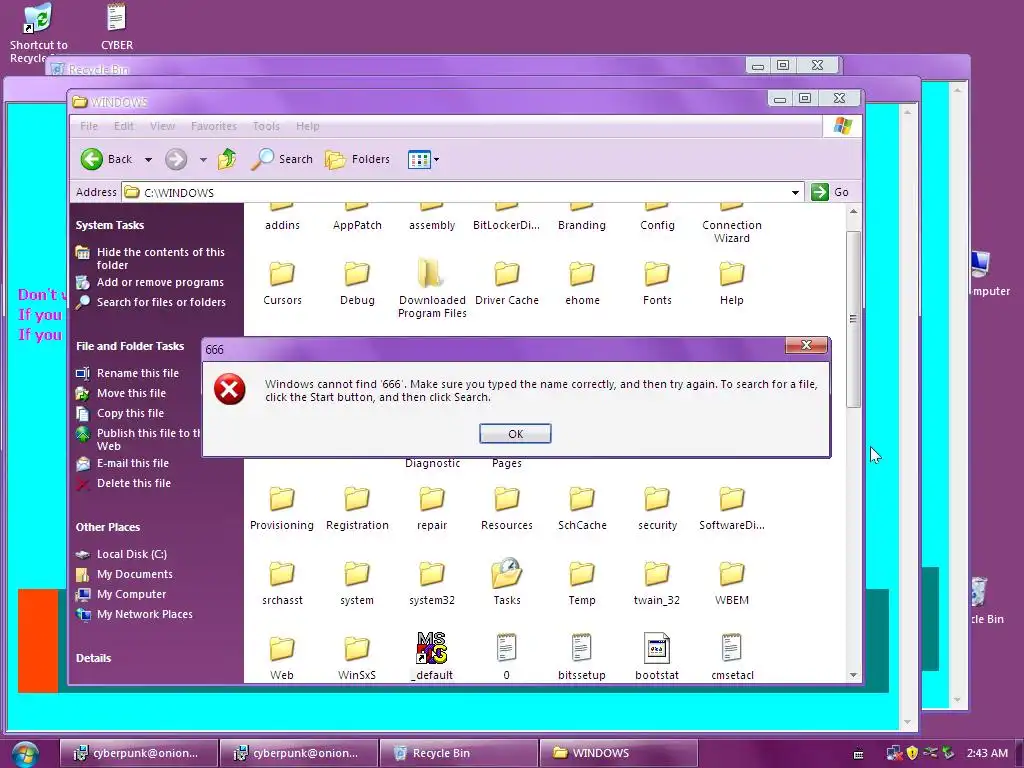Click Add or remove programs link
The width and height of the screenshot is (1024, 768).
tap(160, 282)
